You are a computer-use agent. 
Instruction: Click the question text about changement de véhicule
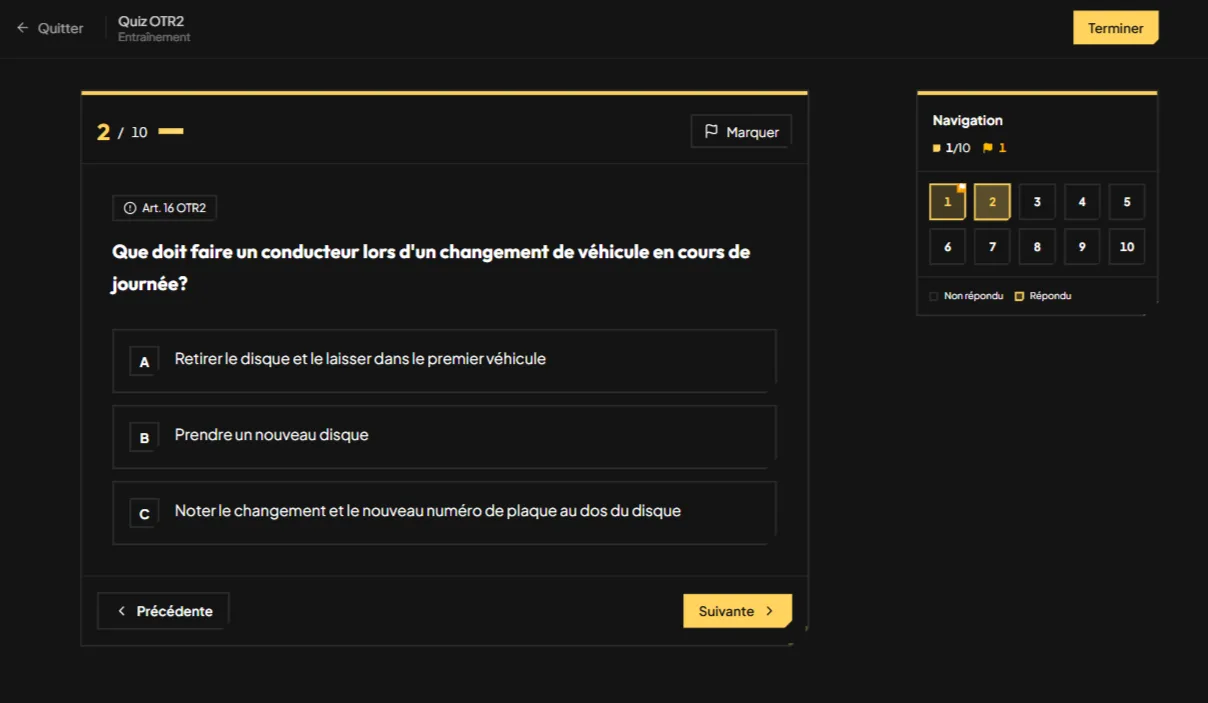(431, 268)
